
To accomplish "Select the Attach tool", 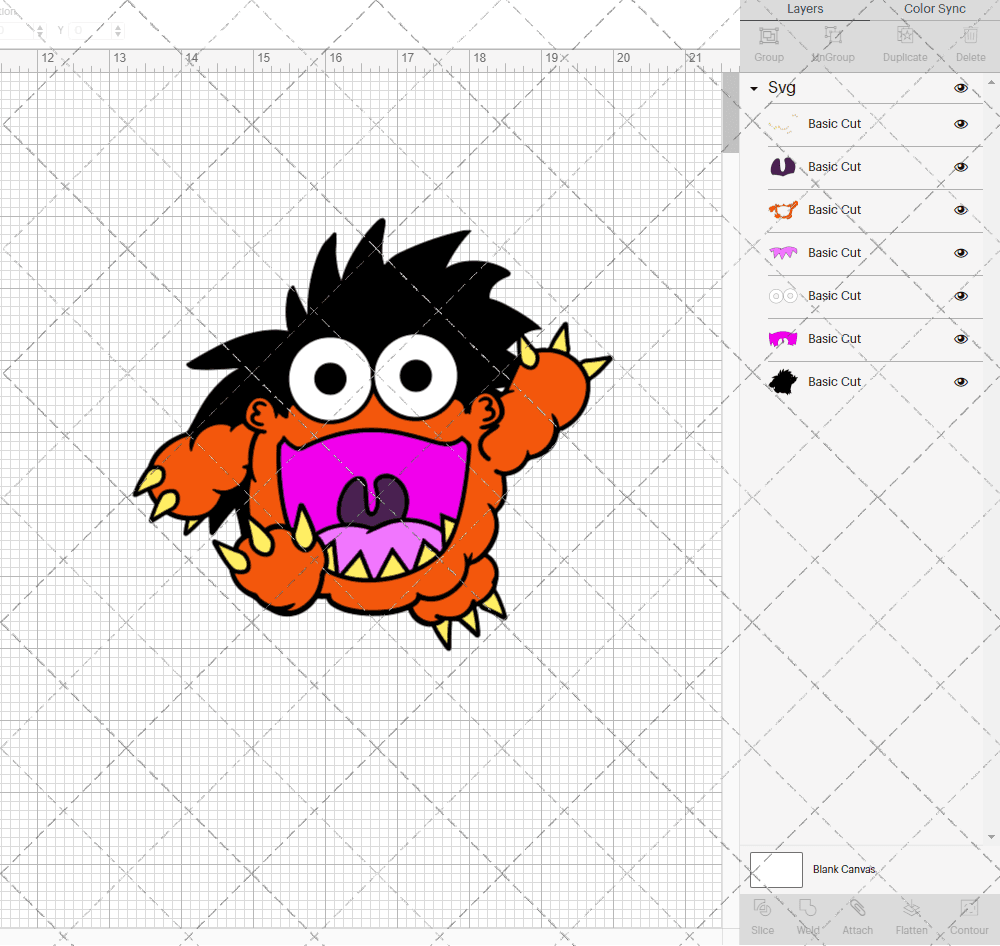I will 857,916.
